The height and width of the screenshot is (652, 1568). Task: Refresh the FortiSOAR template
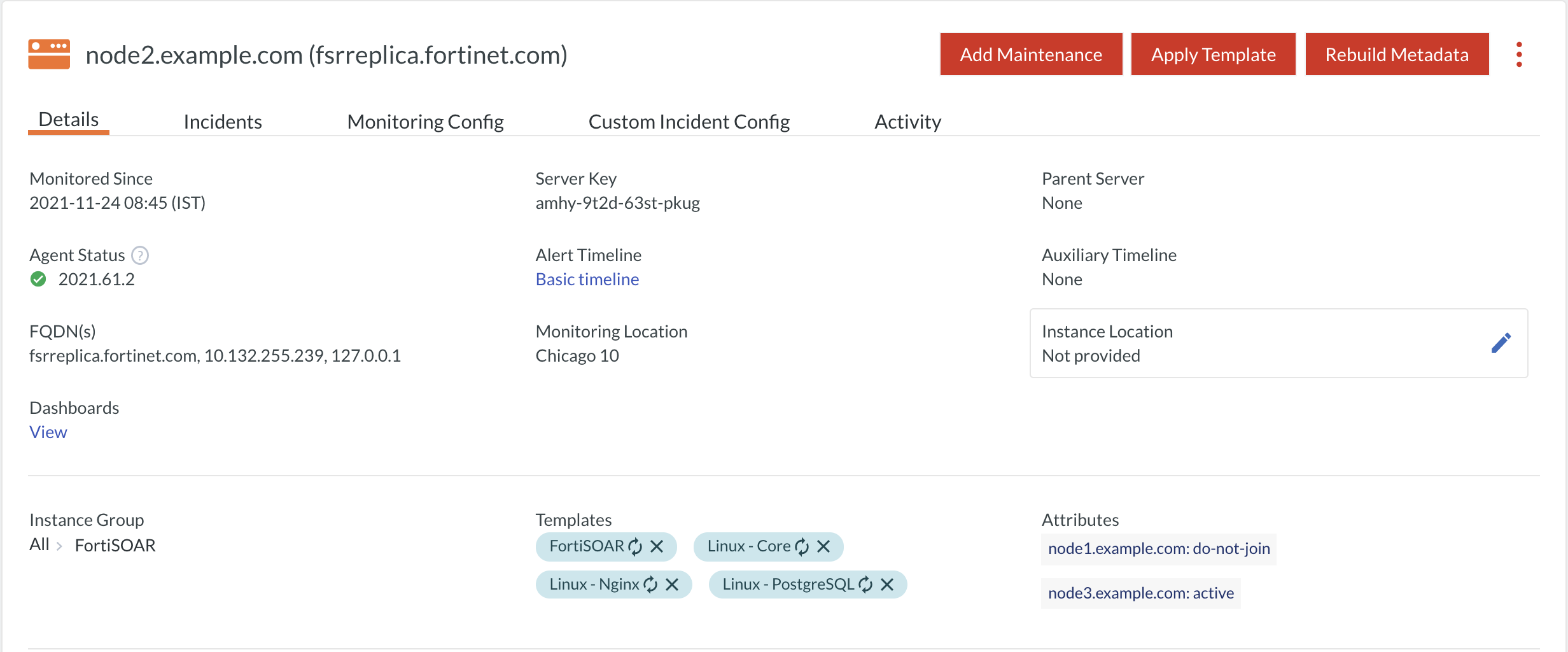[634, 546]
